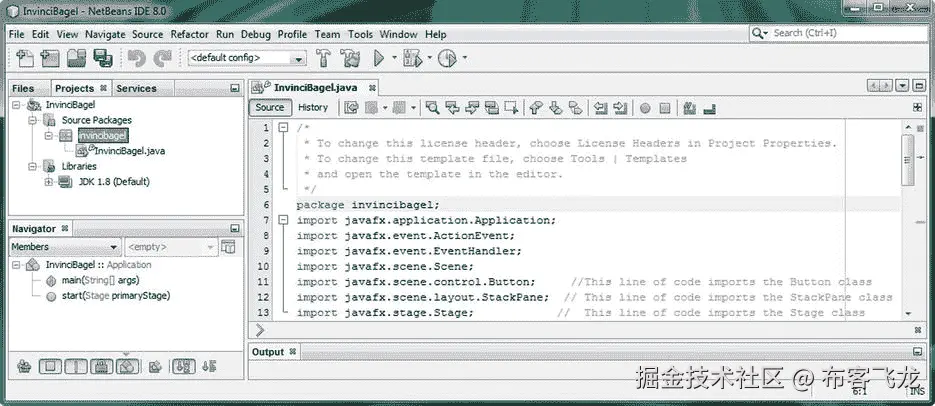Toggle Sort by Source in Navigator
The height and width of the screenshot is (406, 935).
(209, 367)
